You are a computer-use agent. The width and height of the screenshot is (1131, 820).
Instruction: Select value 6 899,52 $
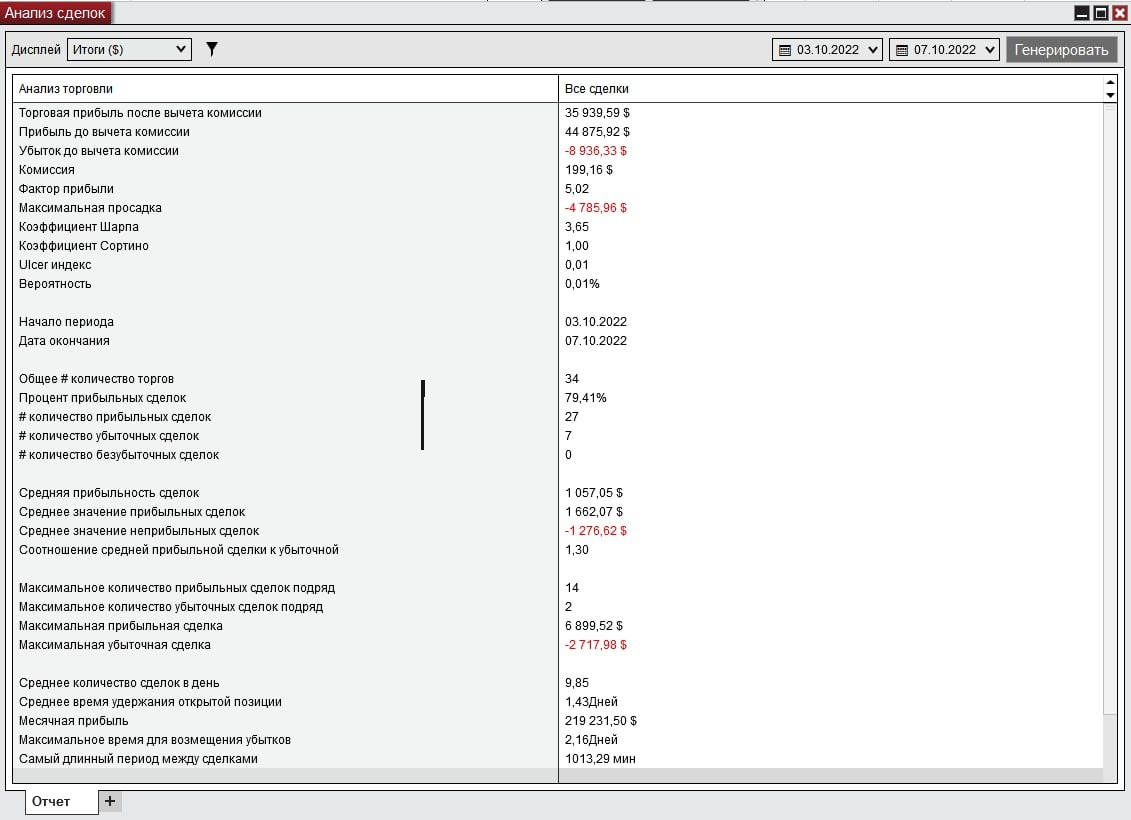pos(594,626)
